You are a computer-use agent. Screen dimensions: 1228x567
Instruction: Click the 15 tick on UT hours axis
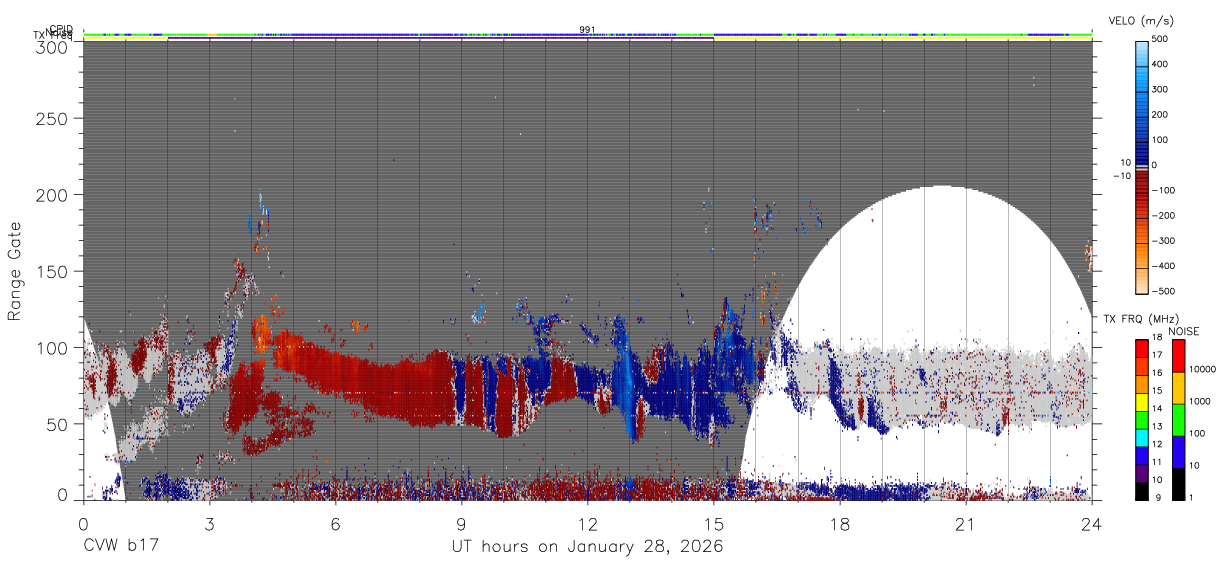click(713, 523)
